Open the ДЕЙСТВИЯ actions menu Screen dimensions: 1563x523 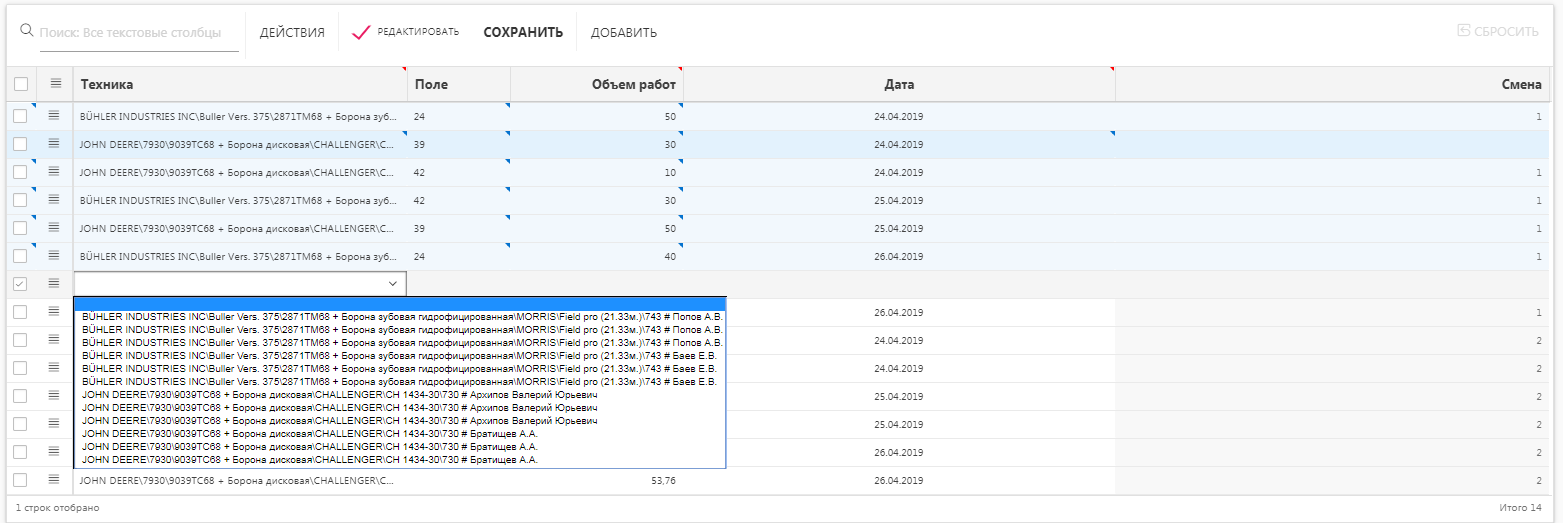(292, 32)
